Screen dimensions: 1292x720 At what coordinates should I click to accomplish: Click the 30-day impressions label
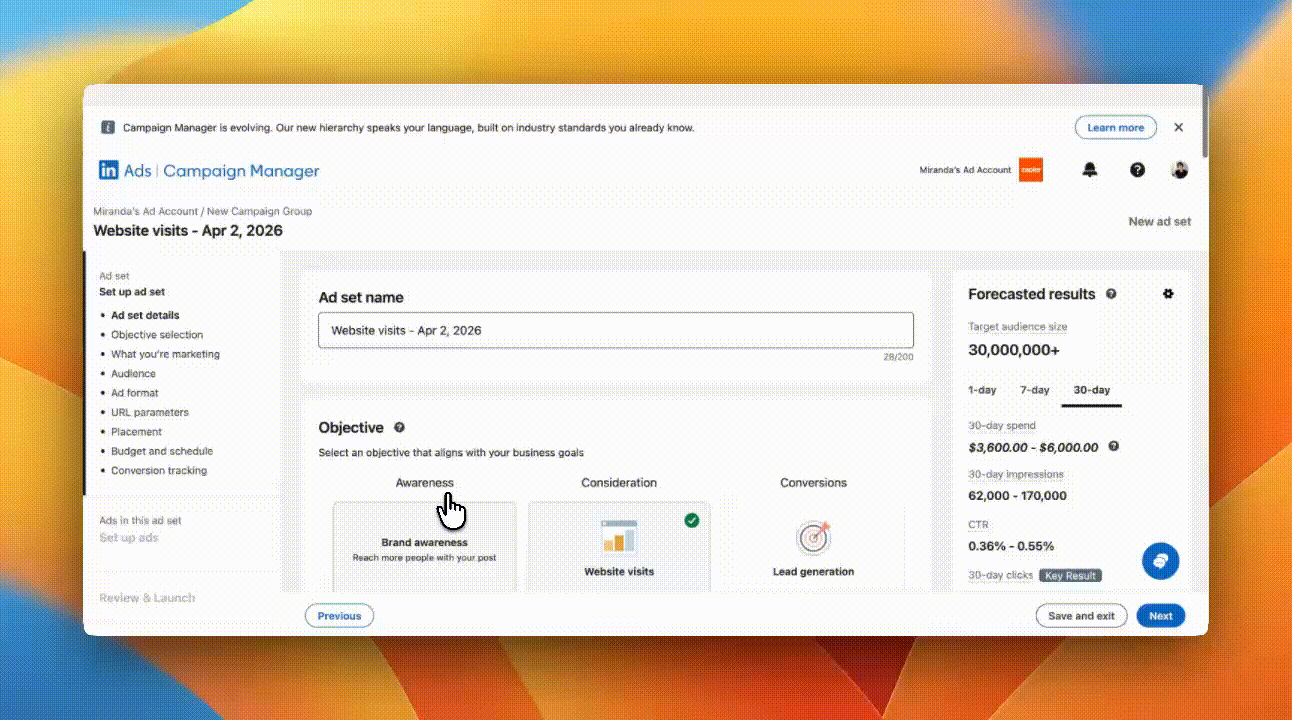point(1016,475)
